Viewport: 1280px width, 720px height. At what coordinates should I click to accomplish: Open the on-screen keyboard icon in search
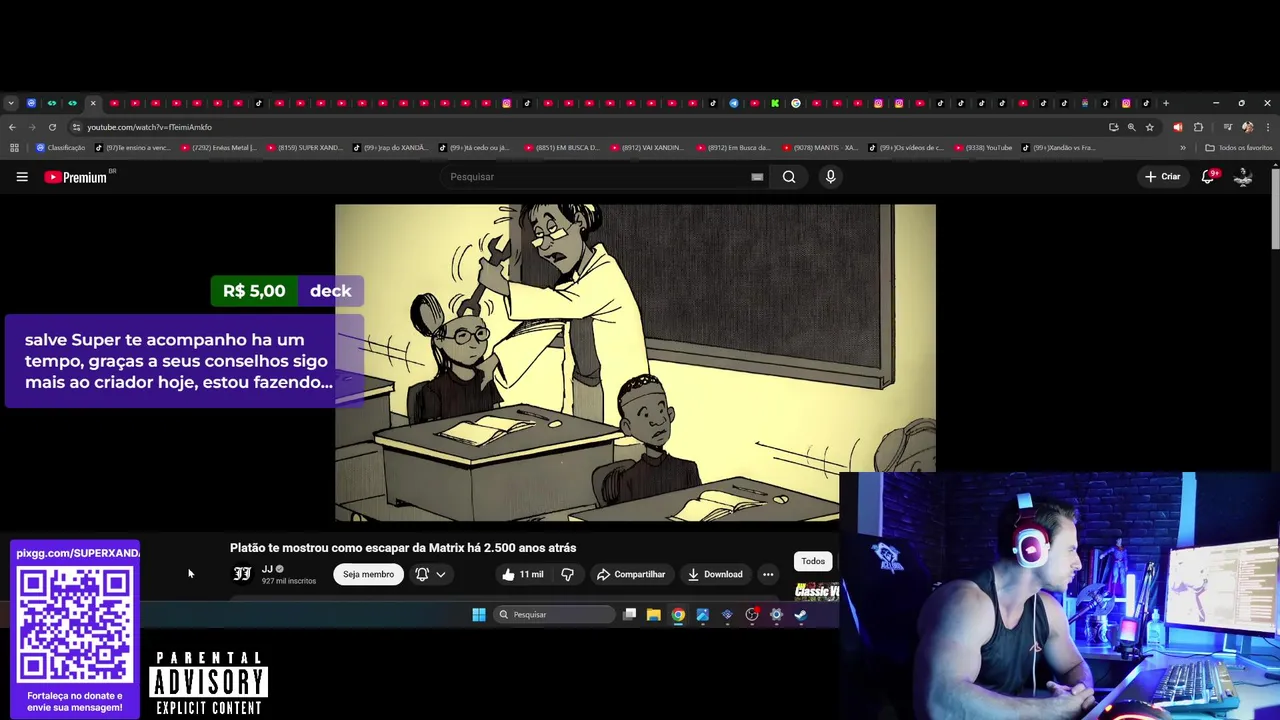pos(757,177)
